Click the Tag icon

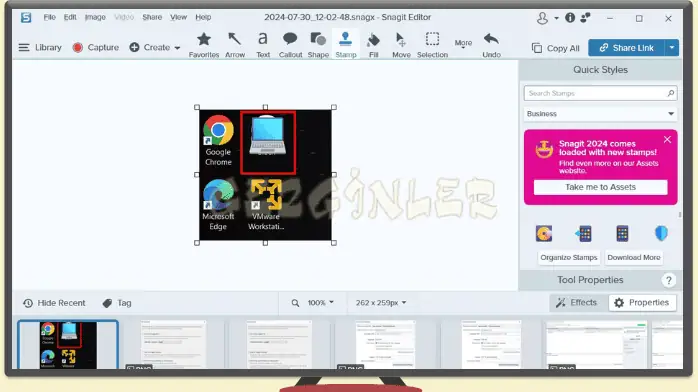pos(107,303)
